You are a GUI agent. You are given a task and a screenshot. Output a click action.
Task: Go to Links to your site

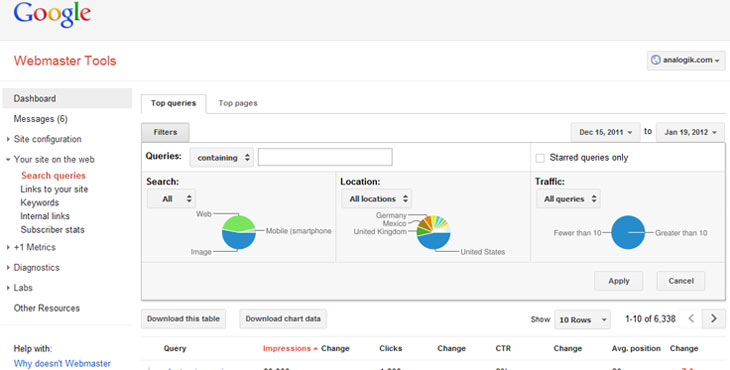(54, 189)
